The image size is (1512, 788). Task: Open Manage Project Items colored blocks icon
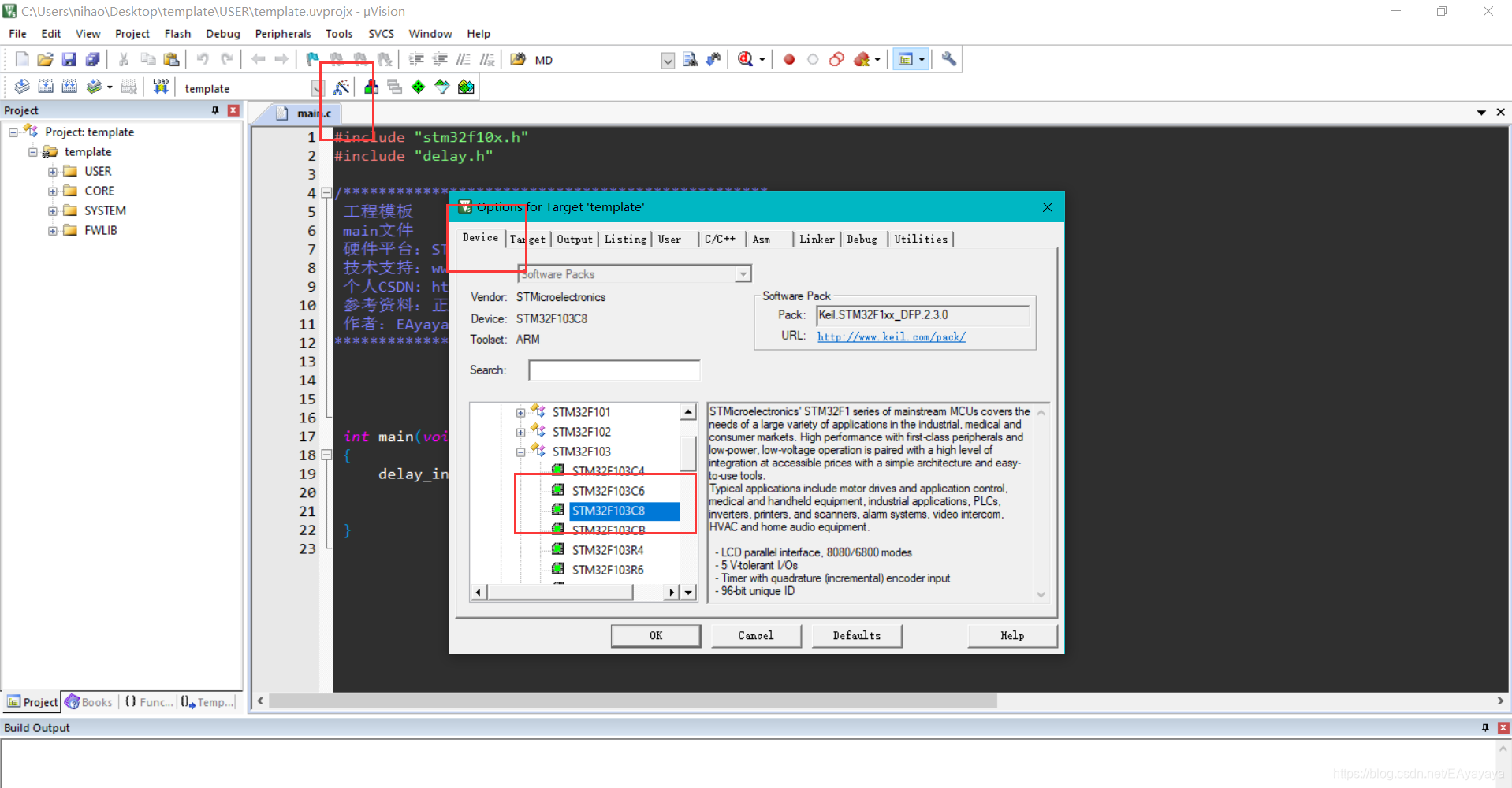371,87
